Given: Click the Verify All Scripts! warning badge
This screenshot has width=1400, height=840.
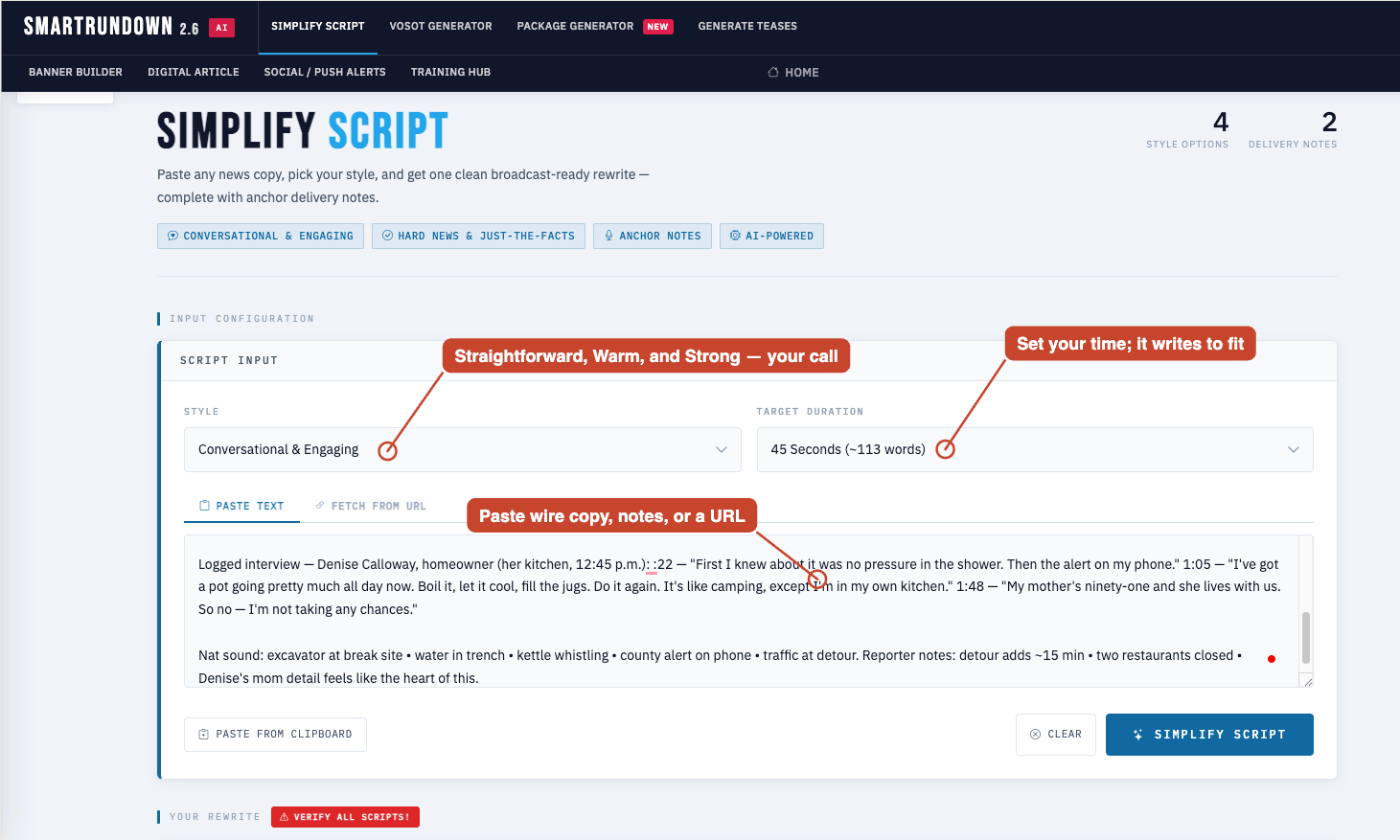Looking at the screenshot, I should 345,817.
